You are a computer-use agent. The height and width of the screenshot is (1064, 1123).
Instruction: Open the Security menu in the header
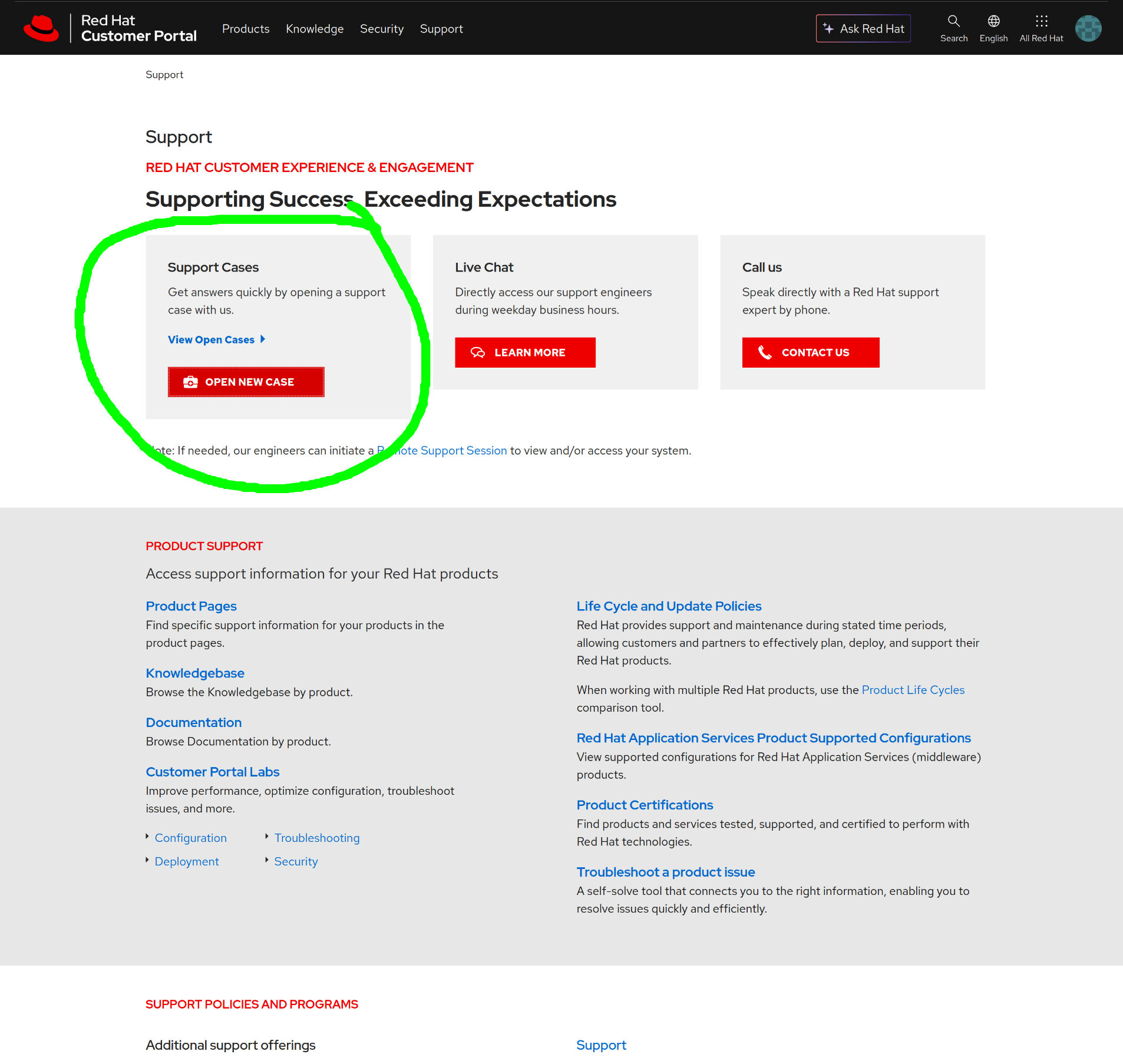[x=382, y=29]
